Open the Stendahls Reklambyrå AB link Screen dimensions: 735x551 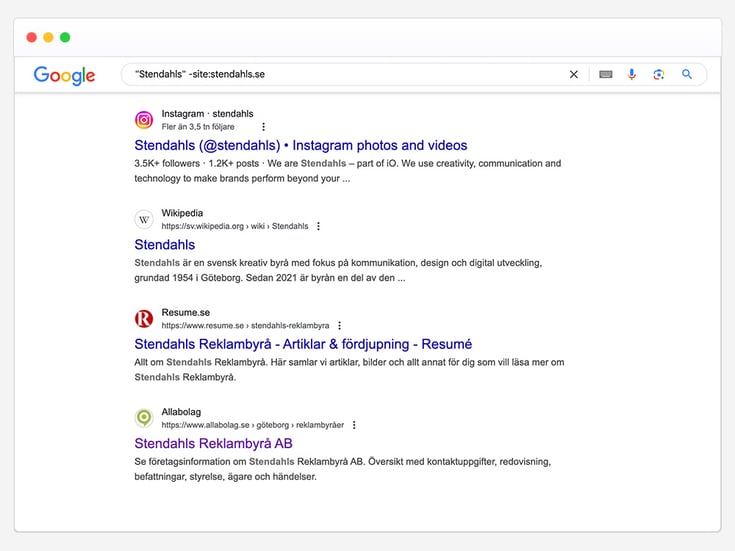pyautogui.click(x=213, y=444)
